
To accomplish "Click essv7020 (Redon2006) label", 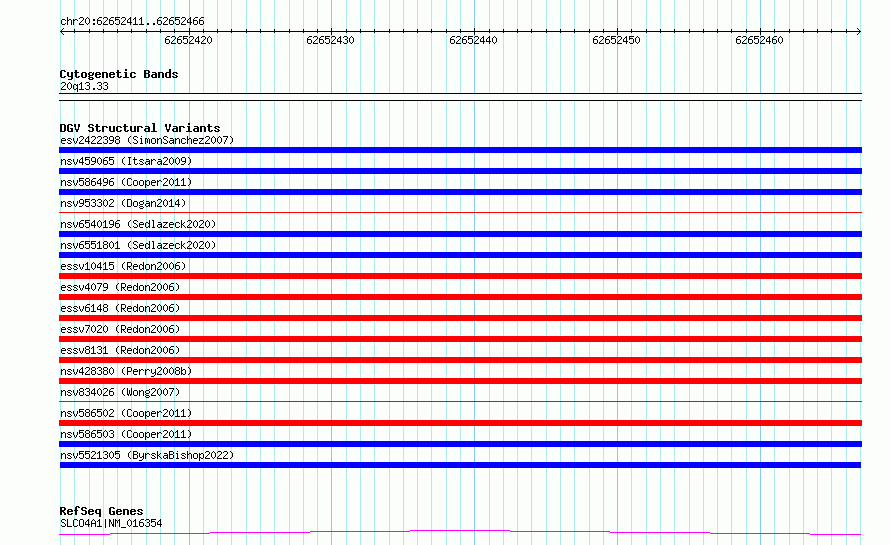I will pos(120,329).
